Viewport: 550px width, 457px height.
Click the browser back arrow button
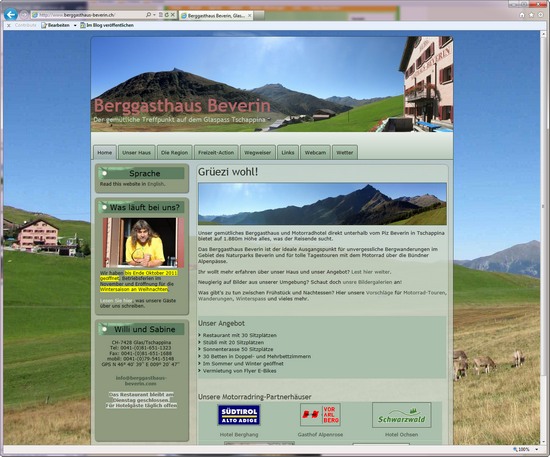11,15
